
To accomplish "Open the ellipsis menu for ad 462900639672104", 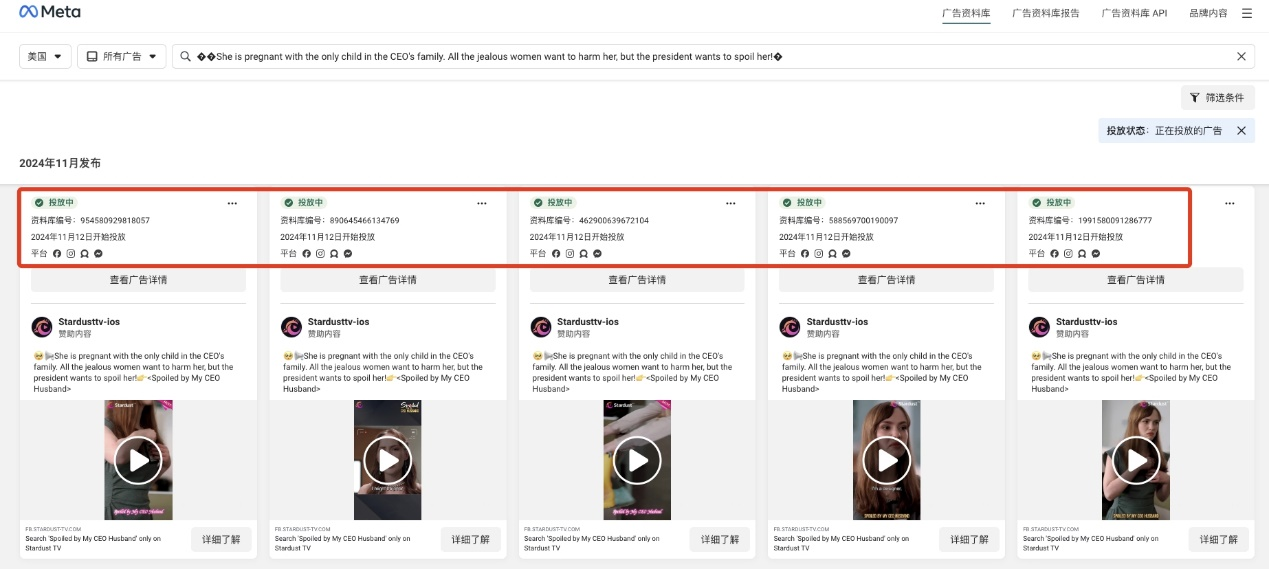I will pyautogui.click(x=731, y=203).
